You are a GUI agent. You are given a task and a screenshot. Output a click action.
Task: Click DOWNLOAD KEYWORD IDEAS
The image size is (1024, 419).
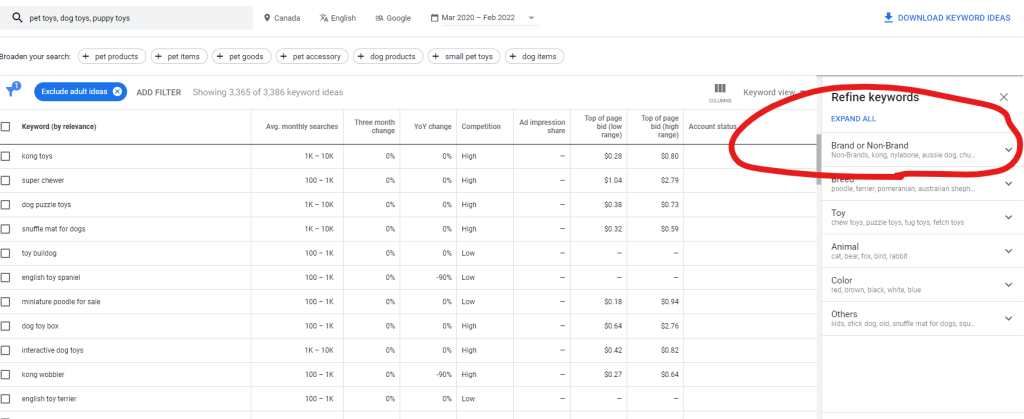pos(947,18)
